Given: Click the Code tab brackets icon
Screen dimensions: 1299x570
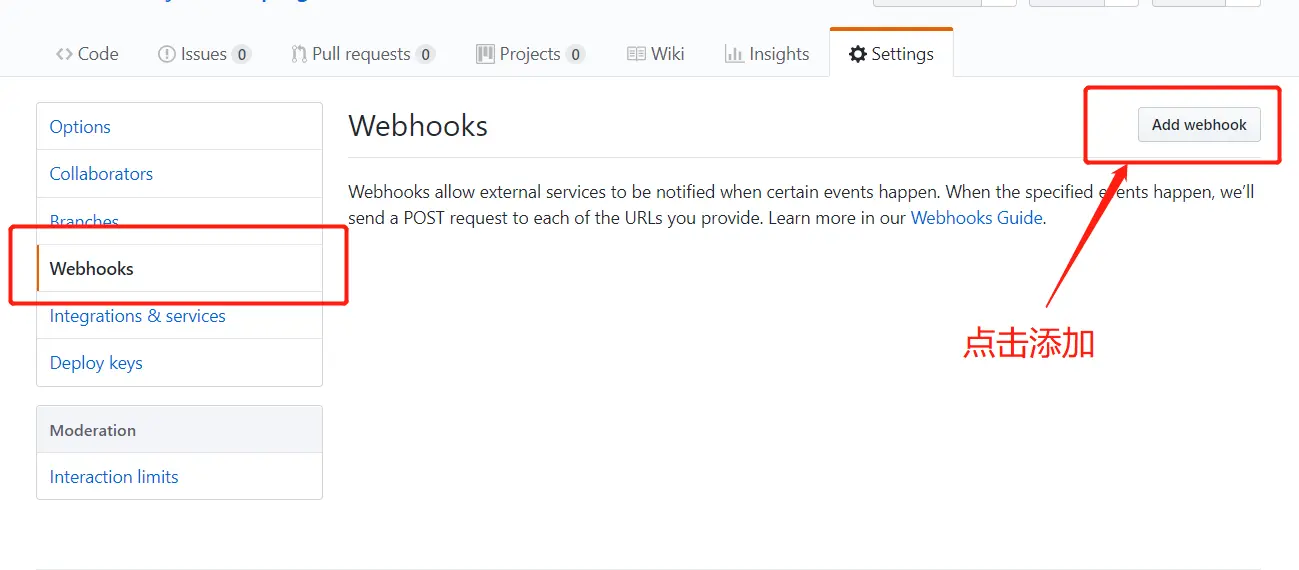Looking at the screenshot, I should pos(64,54).
